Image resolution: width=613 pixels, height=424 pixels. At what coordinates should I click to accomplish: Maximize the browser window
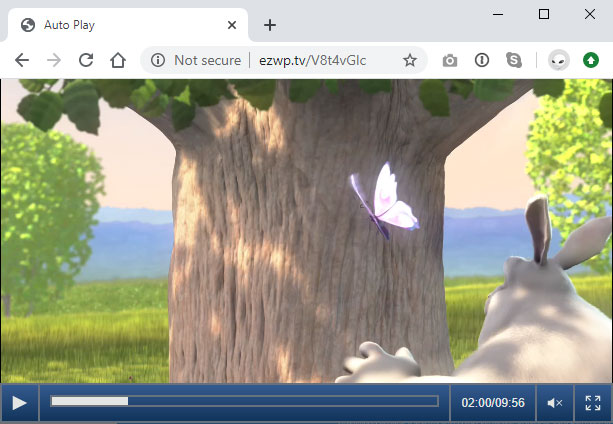[544, 14]
